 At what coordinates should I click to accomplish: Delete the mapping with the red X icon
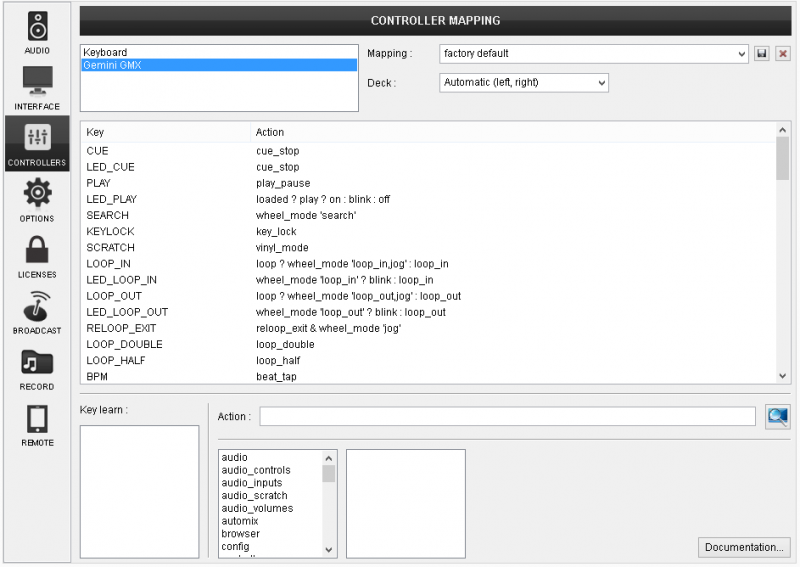click(782, 53)
